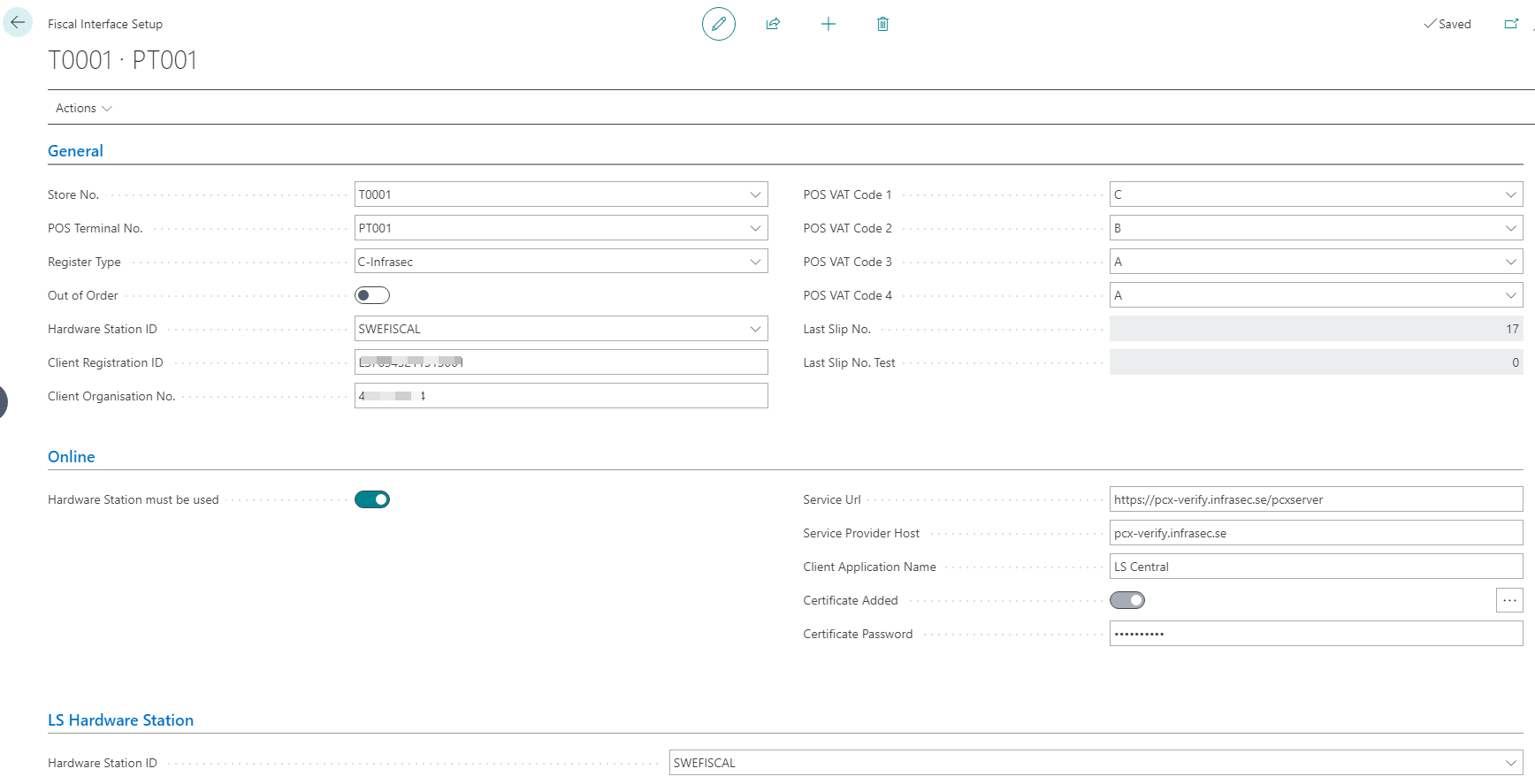The image size is (1535, 784).
Task: Toggle the Certificate Added switch
Action: (x=1127, y=600)
